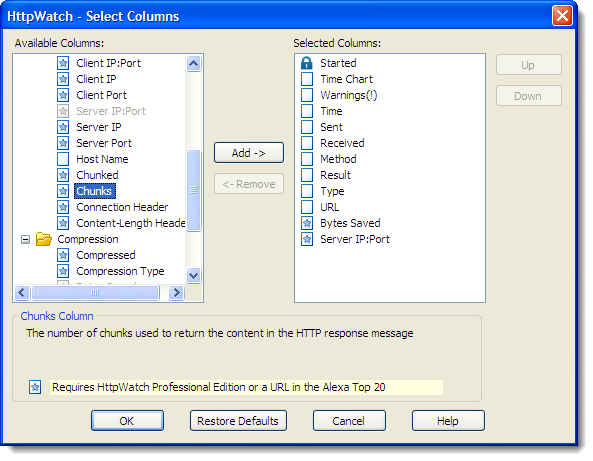This screenshot has width=593, height=461.
Task: Click the horizontal scrollbar thumb in Available Columns
Action: (95, 292)
